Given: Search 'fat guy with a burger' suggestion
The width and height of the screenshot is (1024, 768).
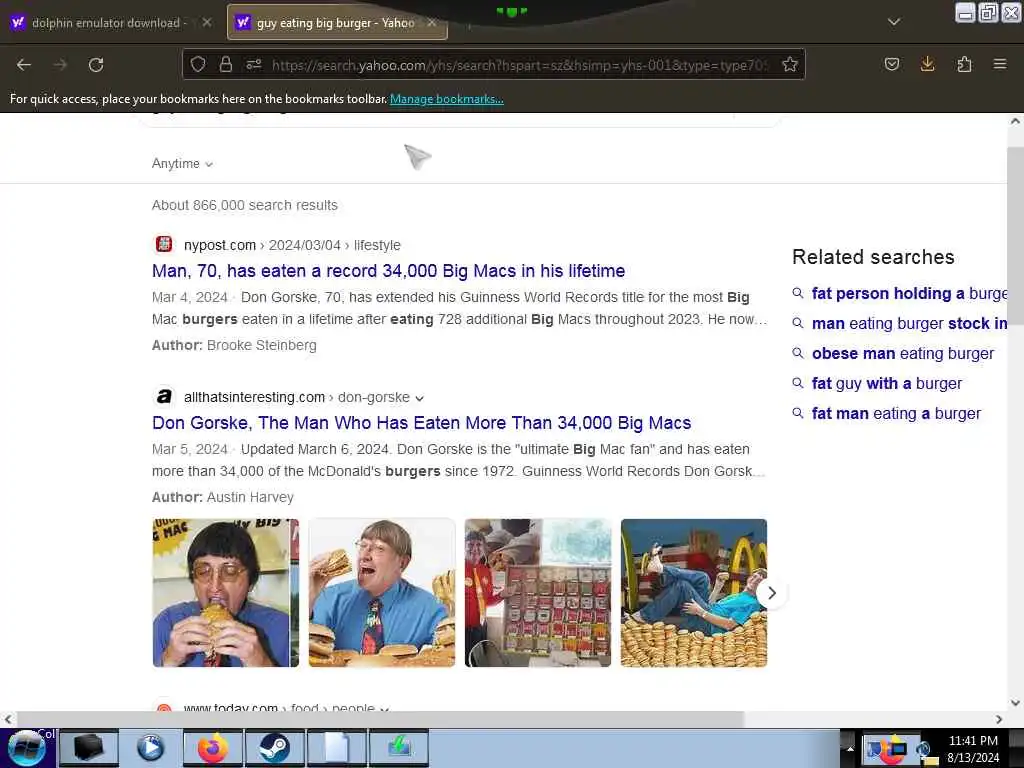Looking at the screenshot, I should tap(887, 384).
